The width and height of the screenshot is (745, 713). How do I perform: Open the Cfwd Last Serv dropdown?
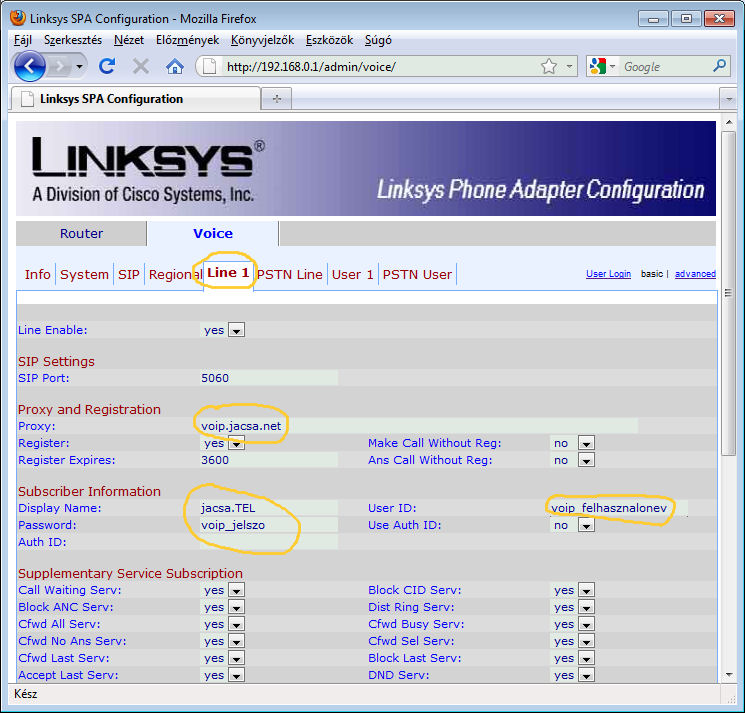(236, 658)
